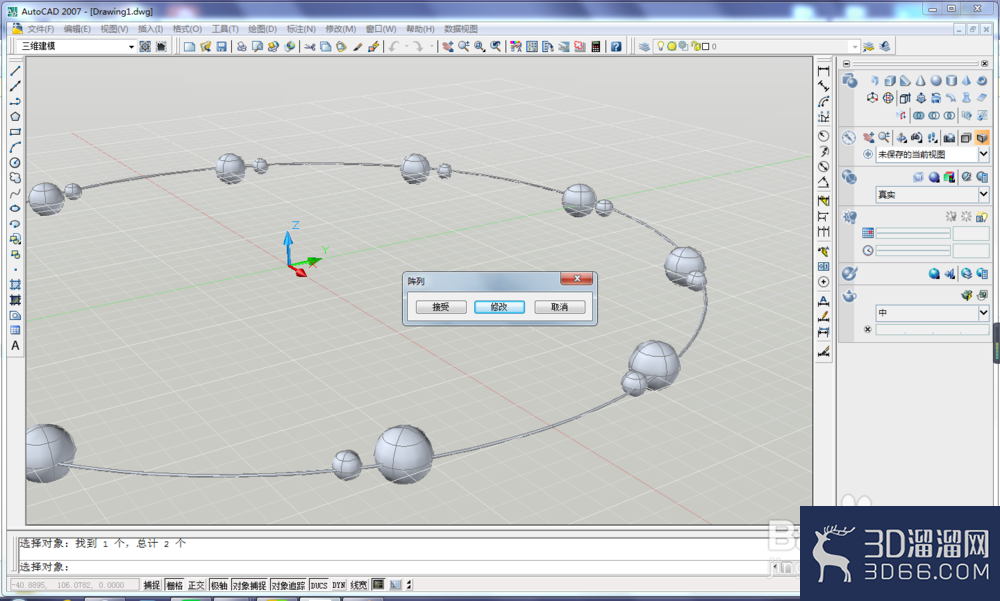Click the Pan realtime hand icon

click(448, 47)
